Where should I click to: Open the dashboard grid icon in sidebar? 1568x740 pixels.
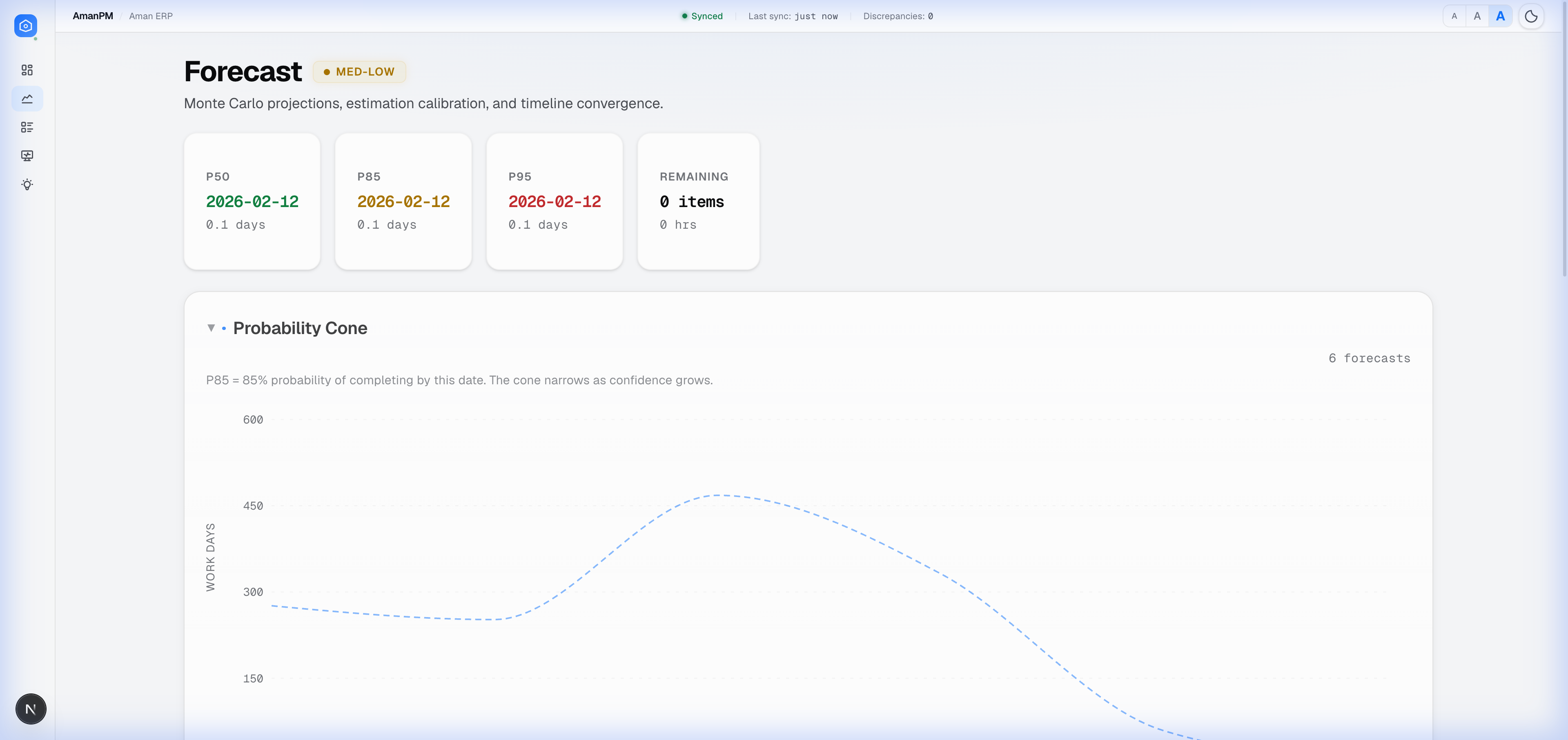pos(27,70)
